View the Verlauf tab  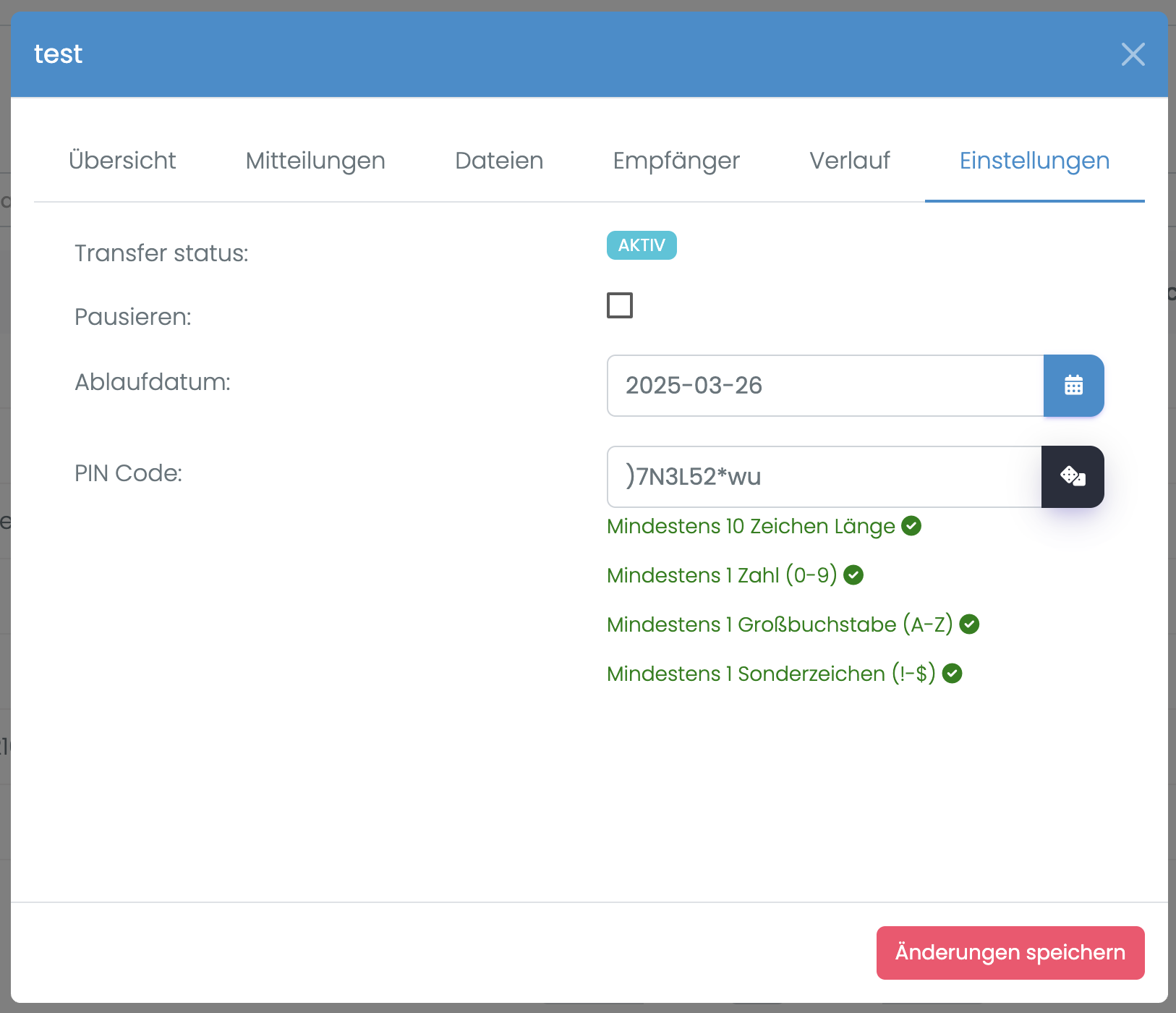(850, 161)
